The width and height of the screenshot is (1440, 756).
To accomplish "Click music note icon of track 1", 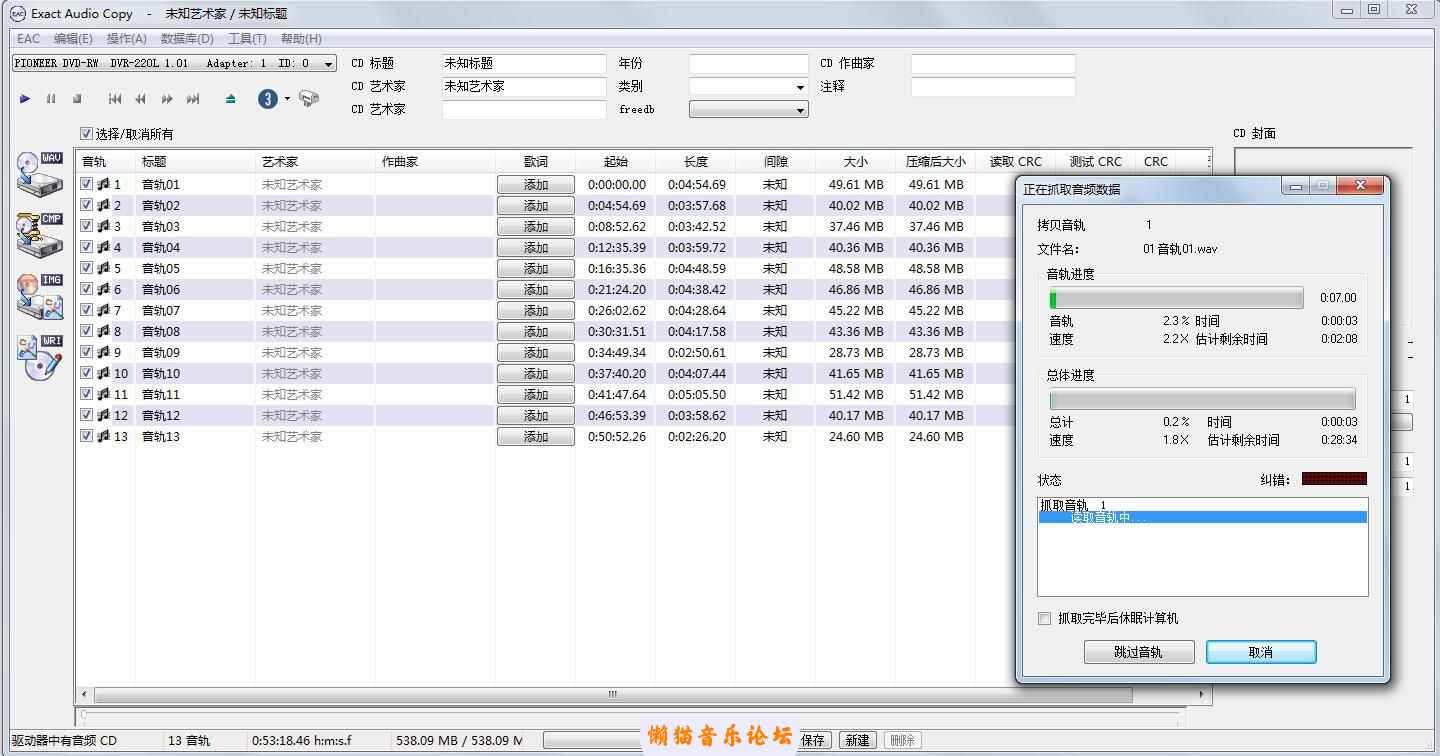I will tap(103, 184).
